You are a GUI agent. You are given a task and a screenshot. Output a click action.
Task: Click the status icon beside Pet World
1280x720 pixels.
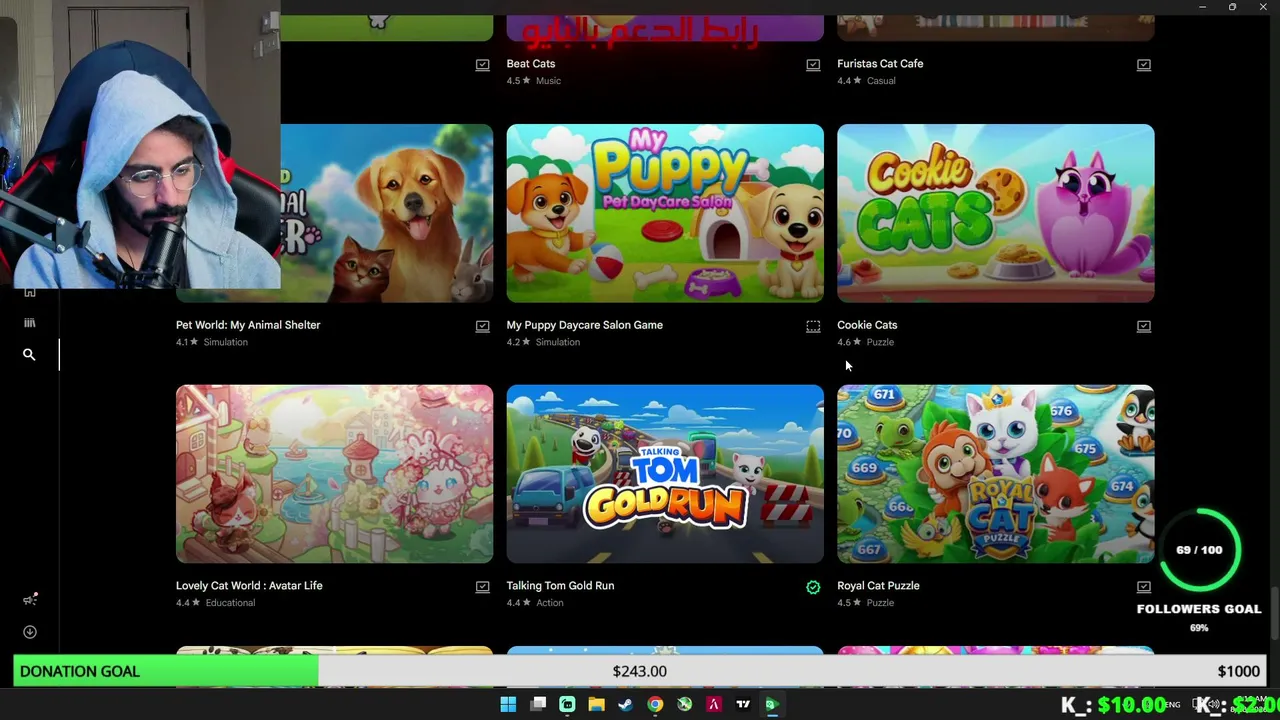coord(483,326)
